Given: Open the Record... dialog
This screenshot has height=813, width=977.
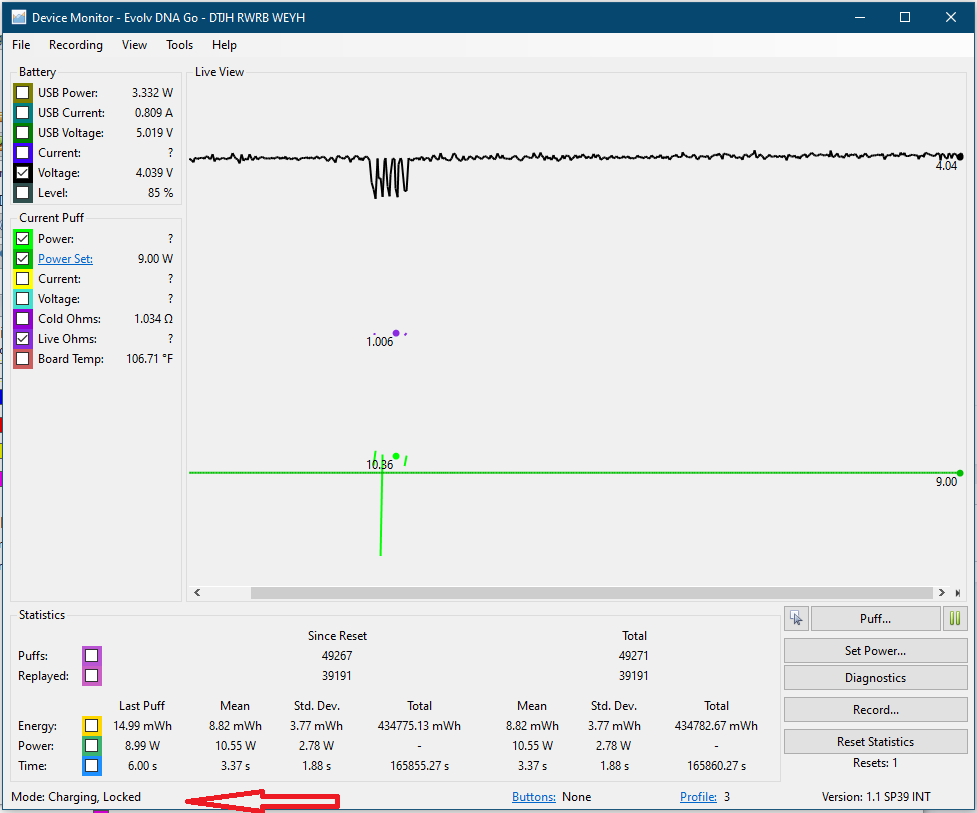Looking at the screenshot, I should pyautogui.click(x=875, y=710).
